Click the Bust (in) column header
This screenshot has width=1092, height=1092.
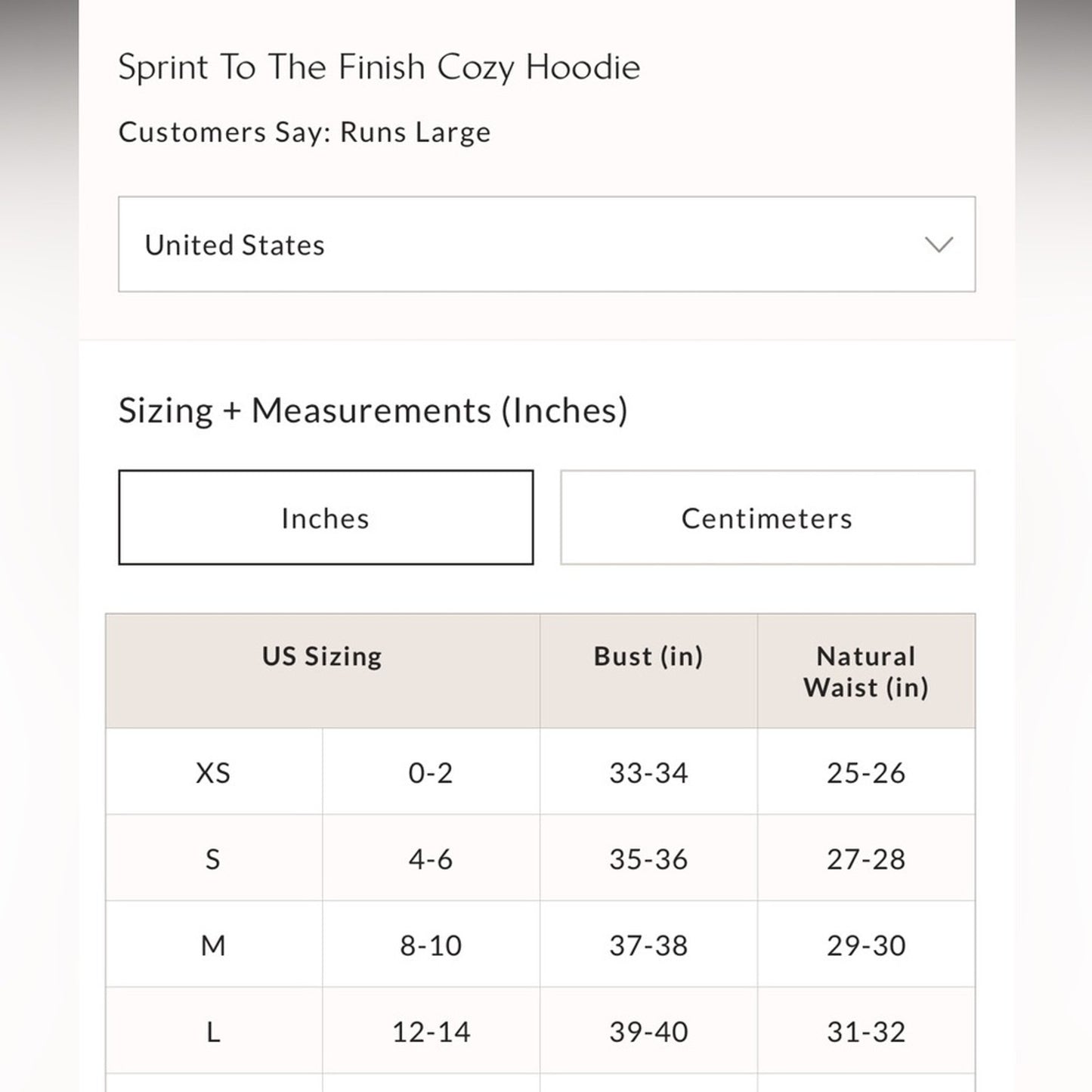647,656
